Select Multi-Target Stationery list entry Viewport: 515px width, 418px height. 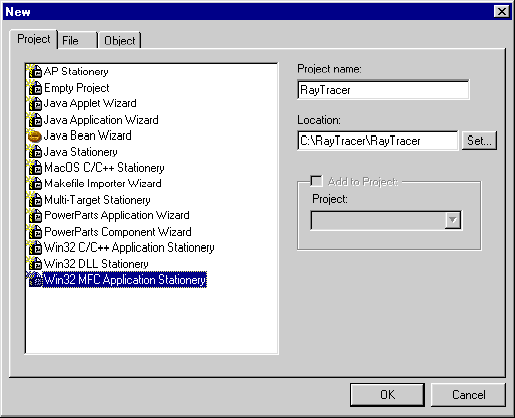click(97, 200)
